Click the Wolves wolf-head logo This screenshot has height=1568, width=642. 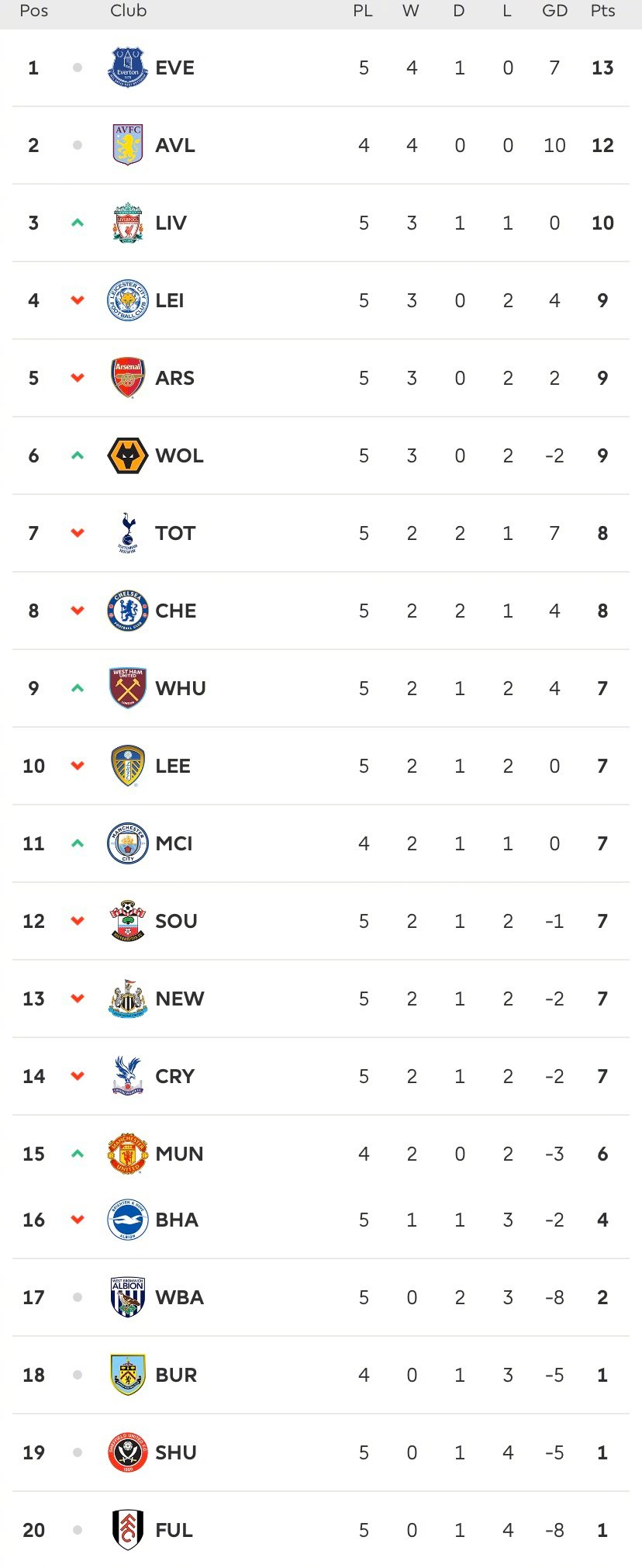127,455
